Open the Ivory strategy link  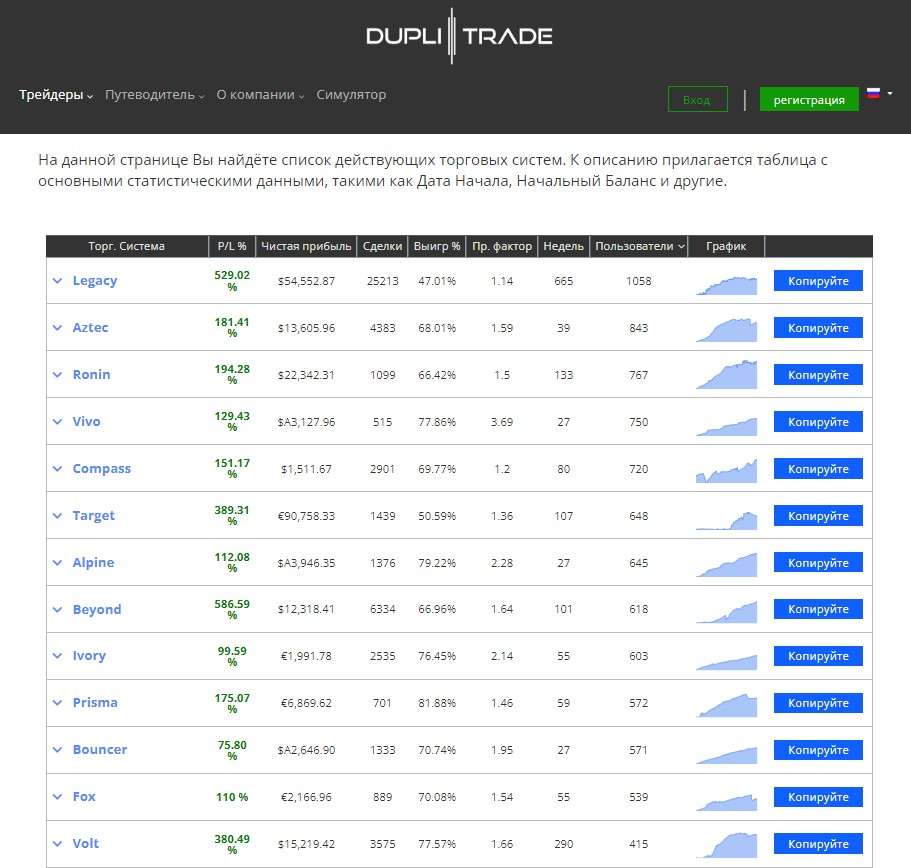tap(89, 656)
